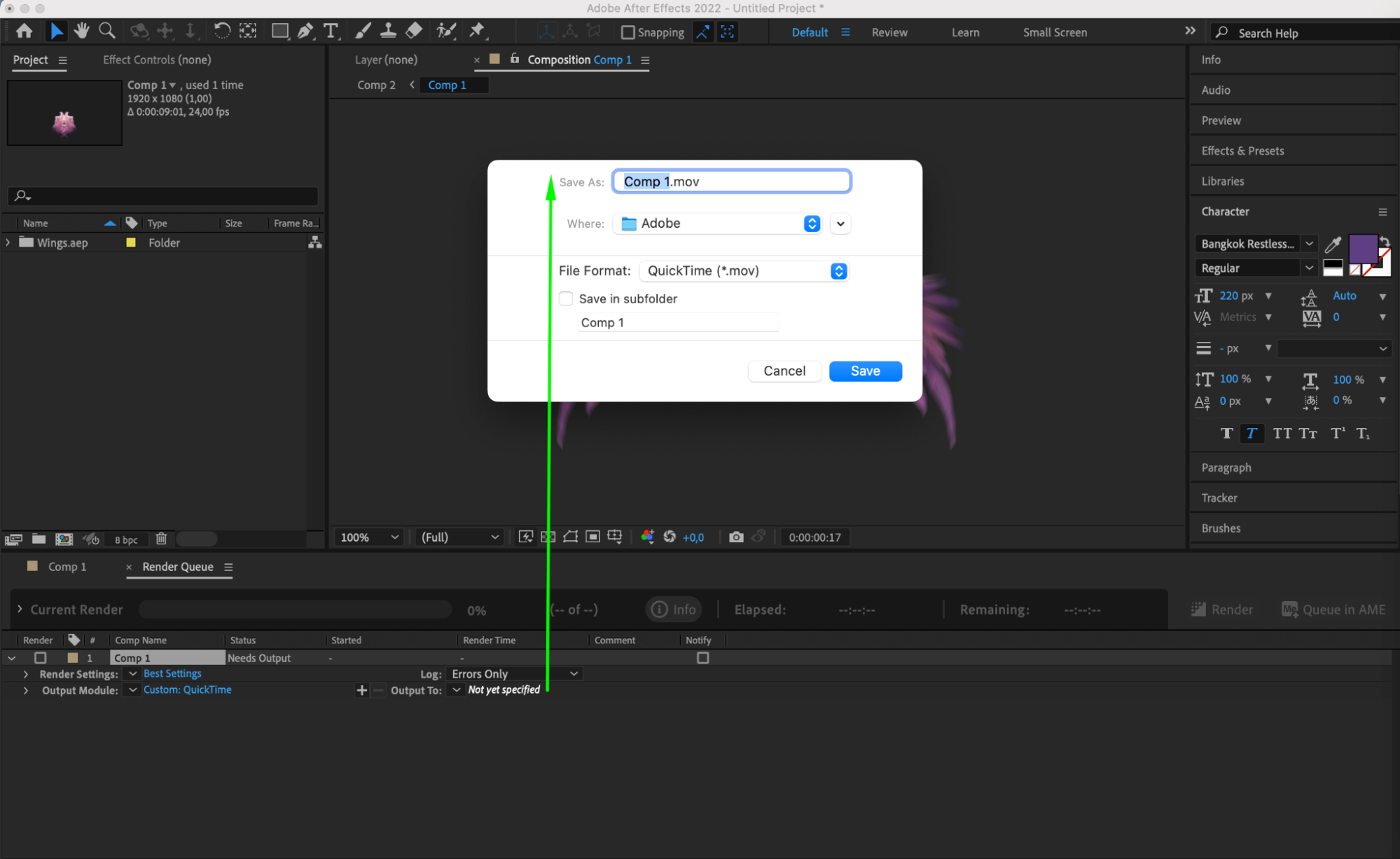Check the Notify box for Comp 1
Screen dimensions: 1400x859
click(702, 658)
